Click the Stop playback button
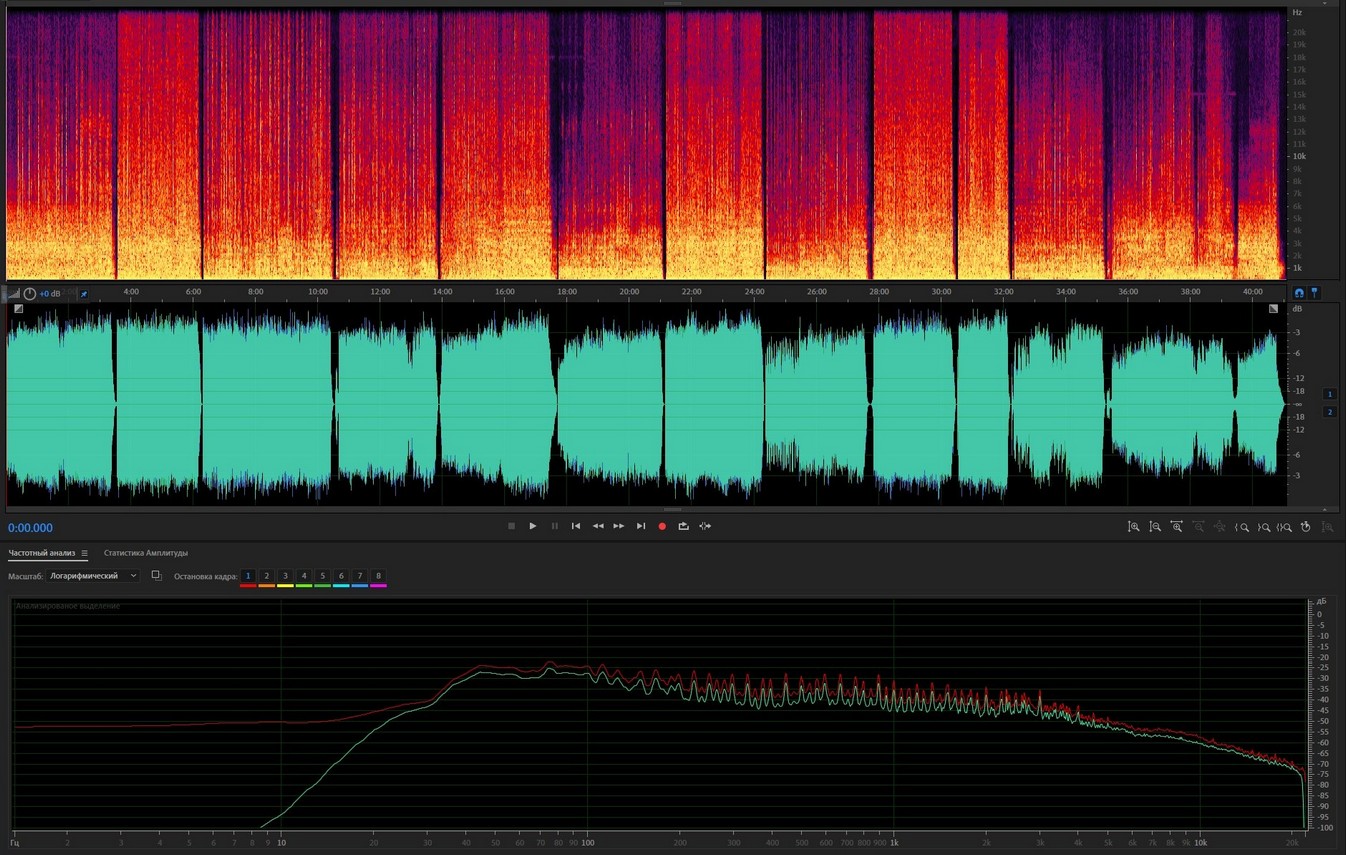Screen dimensions: 1346x855 click(511, 526)
